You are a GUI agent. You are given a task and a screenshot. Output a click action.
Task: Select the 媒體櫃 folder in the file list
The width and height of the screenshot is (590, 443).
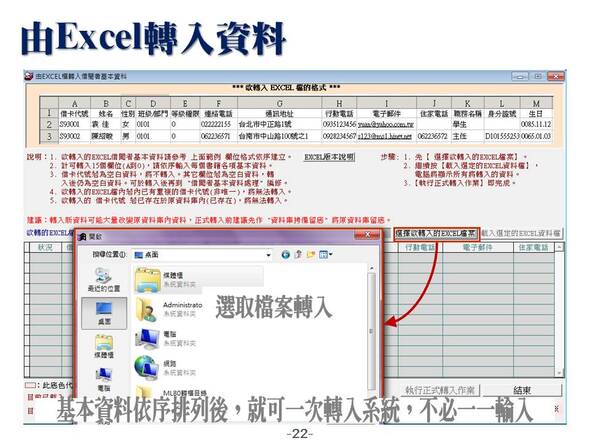click(x=198, y=280)
